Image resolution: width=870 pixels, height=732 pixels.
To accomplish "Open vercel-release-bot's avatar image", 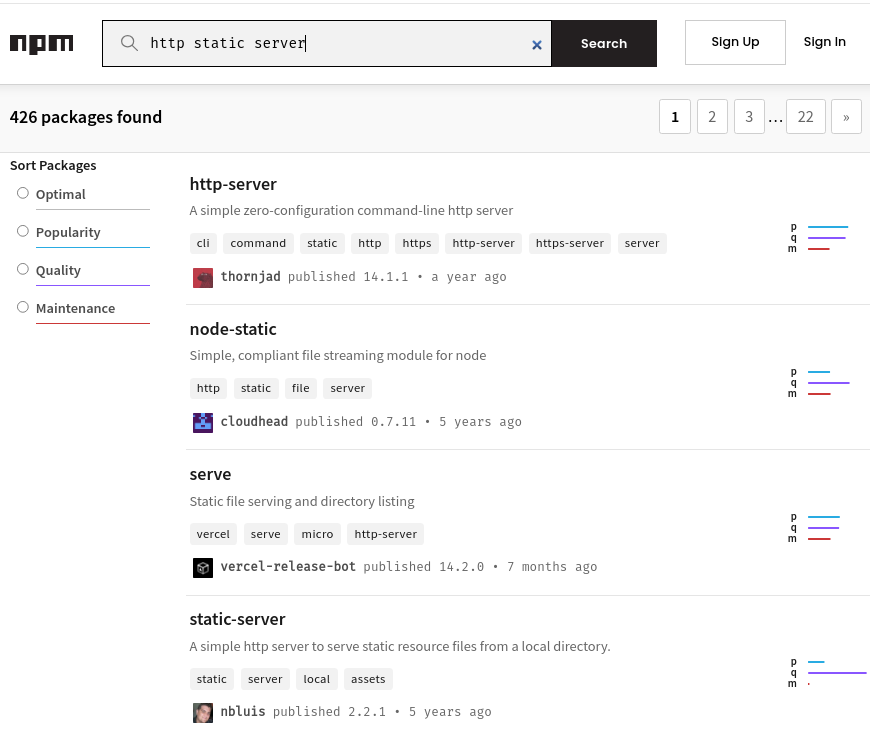I will click(x=203, y=567).
